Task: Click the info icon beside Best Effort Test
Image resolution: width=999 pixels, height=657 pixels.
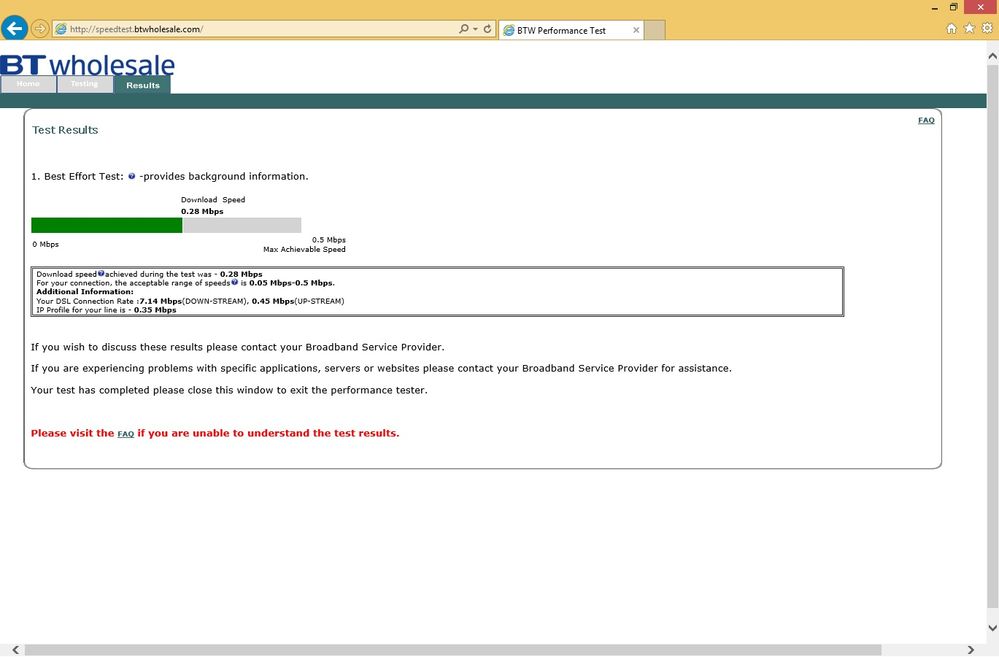Action: coord(131,176)
